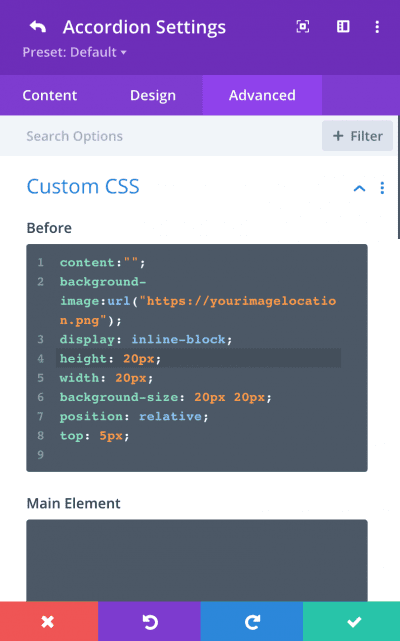Undo last change in footer
The width and height of the screenshot is (400, 641).
(149, 621)
